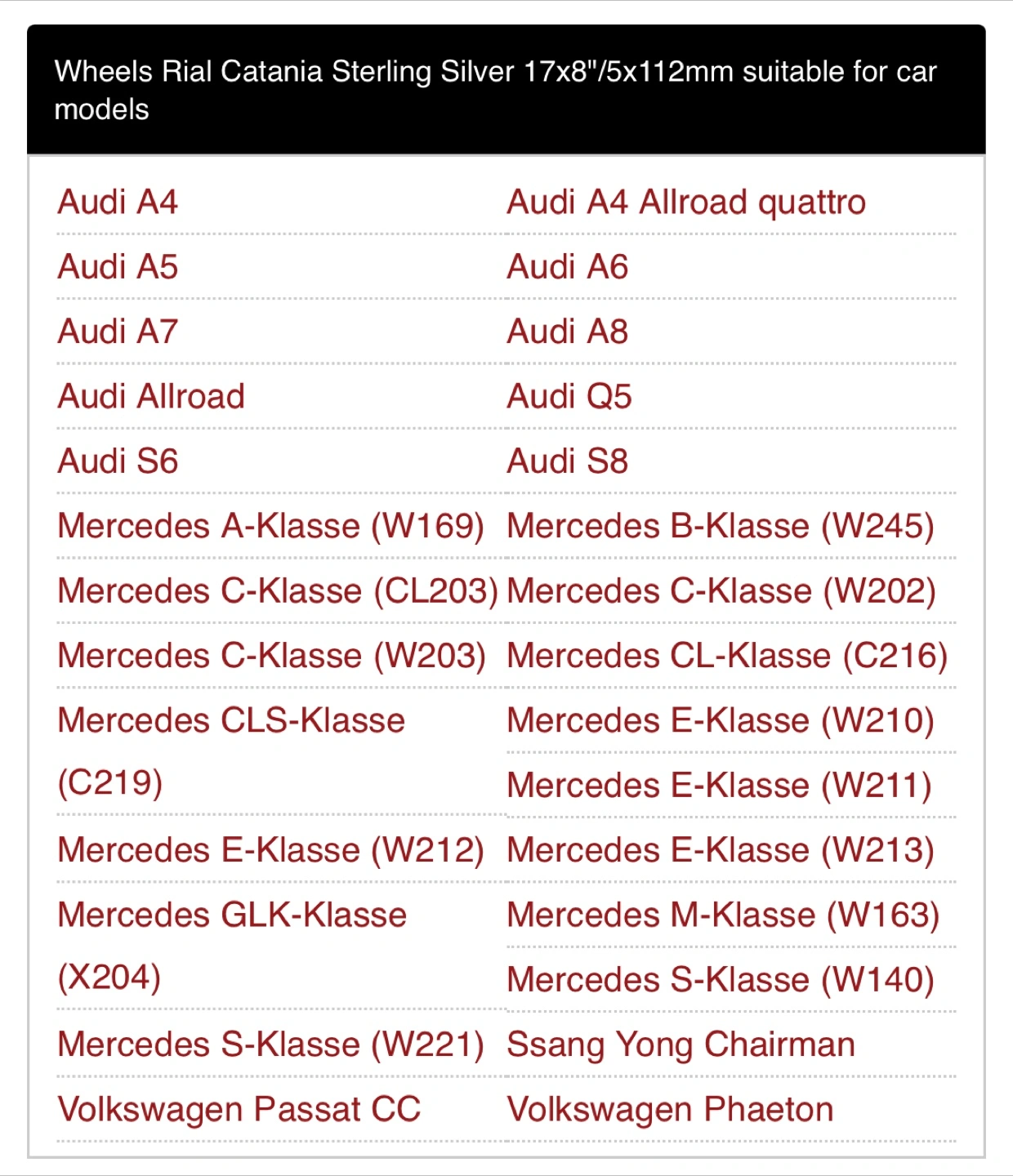This screenshot has width=1013, height=1176.
Task: Select the Ssang Yong Chairman link
Action: [x=681, y=1045]
